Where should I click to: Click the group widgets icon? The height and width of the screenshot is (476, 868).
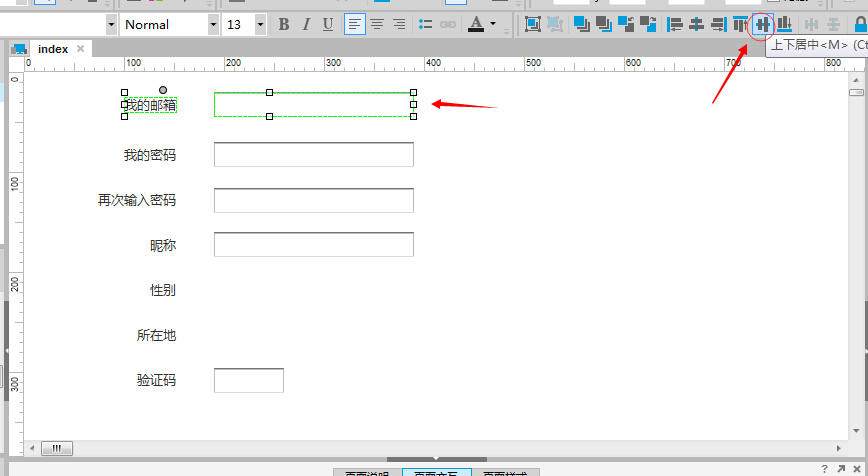[532, 24]
